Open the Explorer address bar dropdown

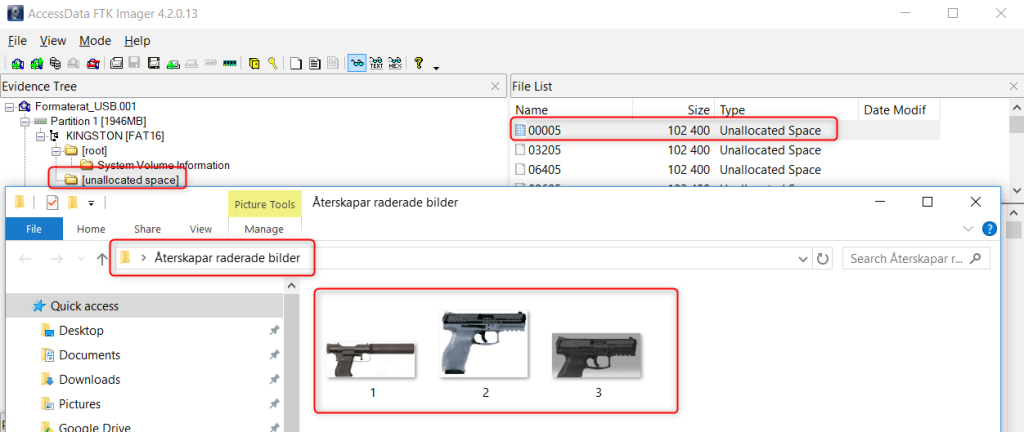801,259
